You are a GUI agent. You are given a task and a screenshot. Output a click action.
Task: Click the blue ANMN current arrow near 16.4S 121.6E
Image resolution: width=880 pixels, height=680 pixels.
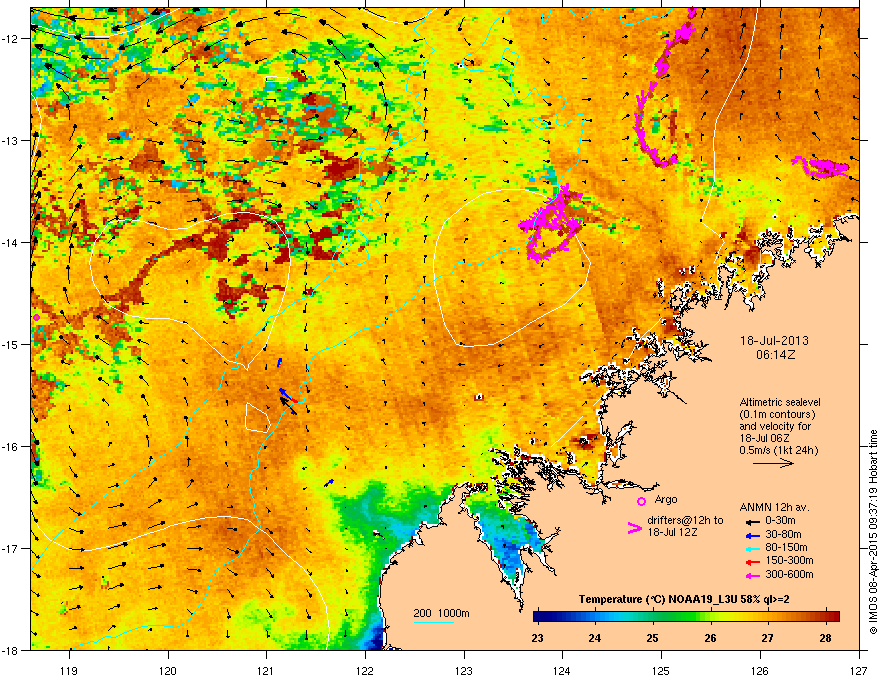329,483
